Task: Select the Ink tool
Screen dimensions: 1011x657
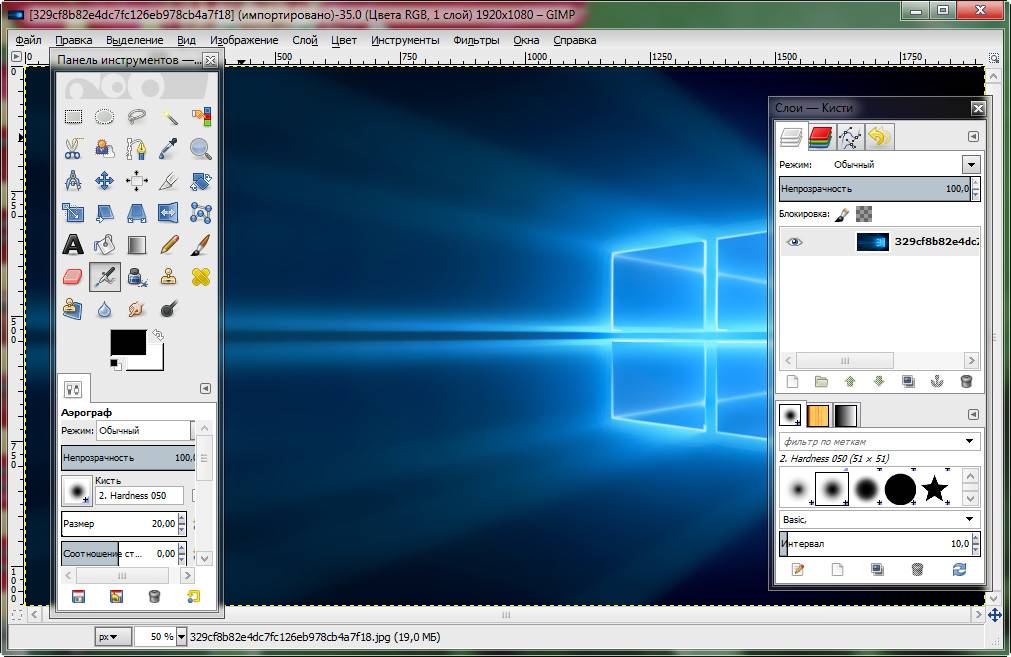Action: click(x=137, y=277)
